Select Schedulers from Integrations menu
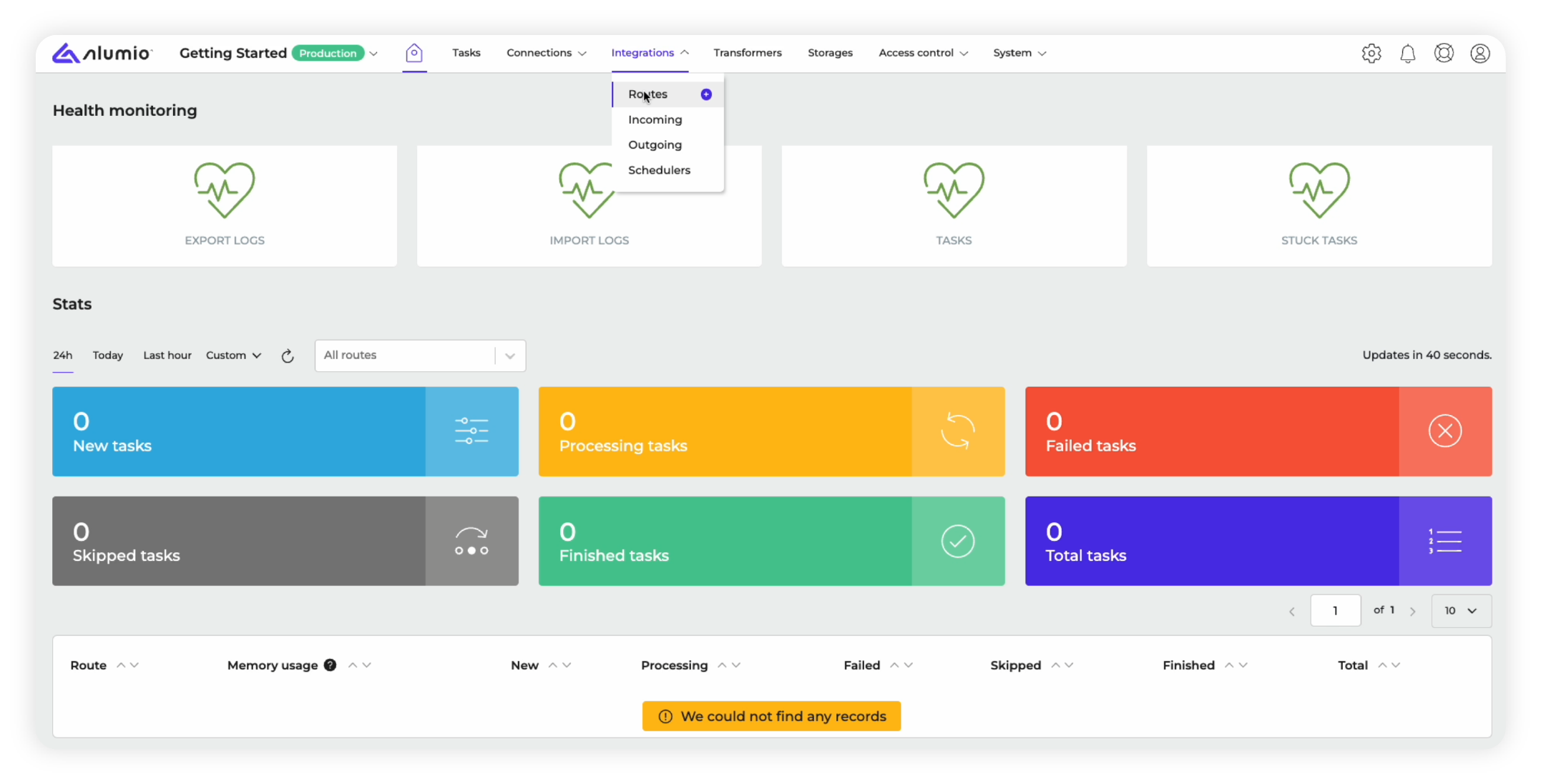 (x=659, y=170)
